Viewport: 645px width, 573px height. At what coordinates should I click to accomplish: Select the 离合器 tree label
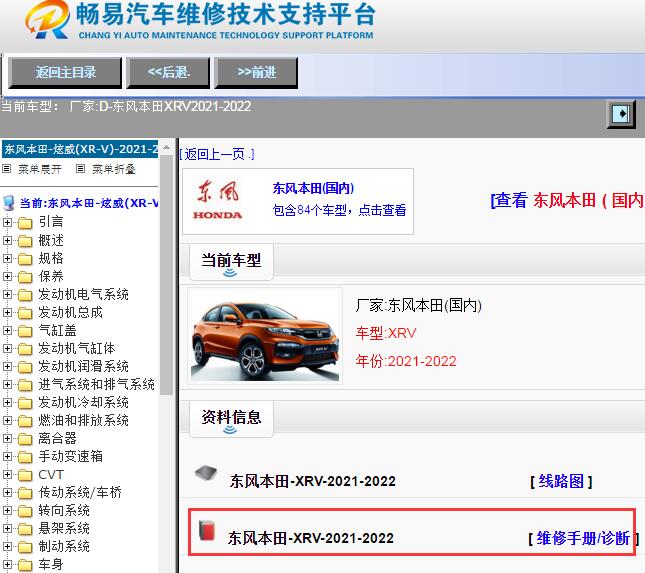(x=58, y=438)
